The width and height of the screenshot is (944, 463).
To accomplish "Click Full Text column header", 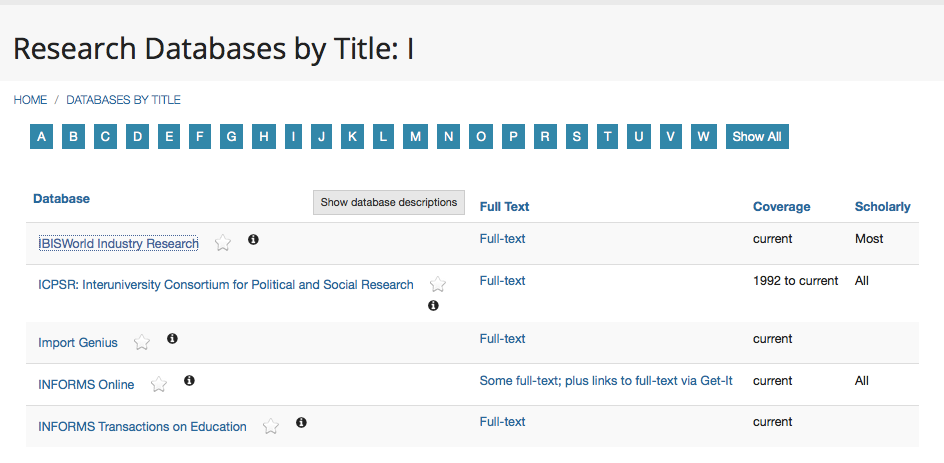I will 505,207.
